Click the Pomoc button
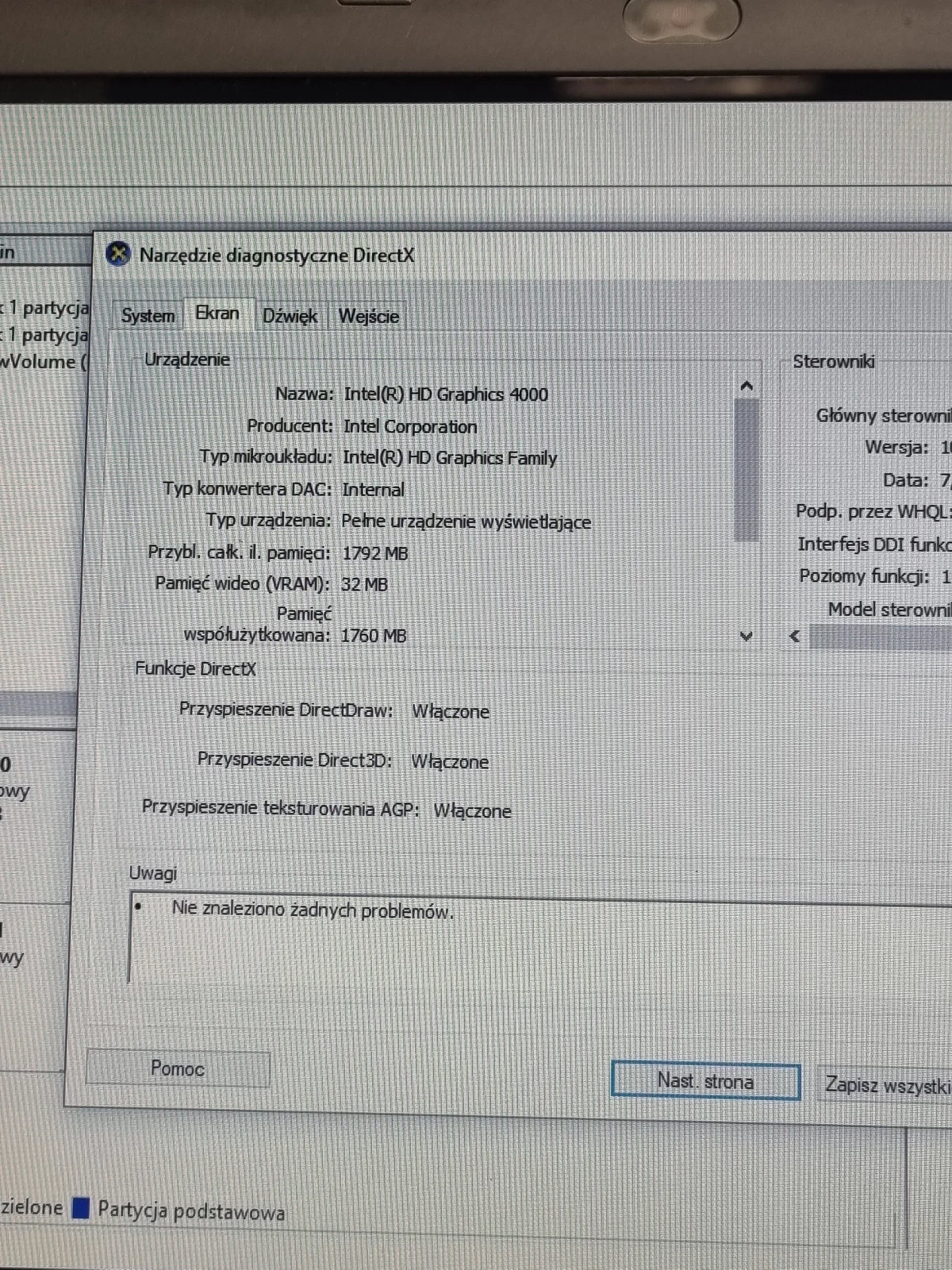 pos(178,1069)
